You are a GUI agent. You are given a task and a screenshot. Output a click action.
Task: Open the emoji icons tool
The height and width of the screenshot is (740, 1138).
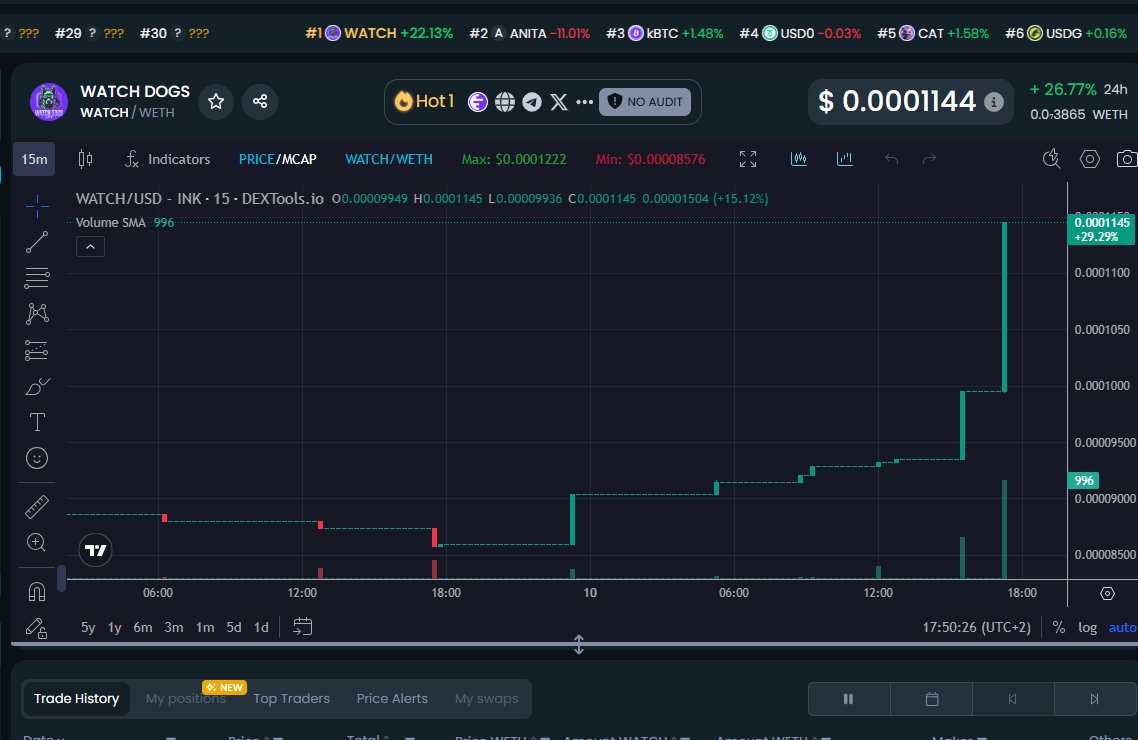(37, 459)
